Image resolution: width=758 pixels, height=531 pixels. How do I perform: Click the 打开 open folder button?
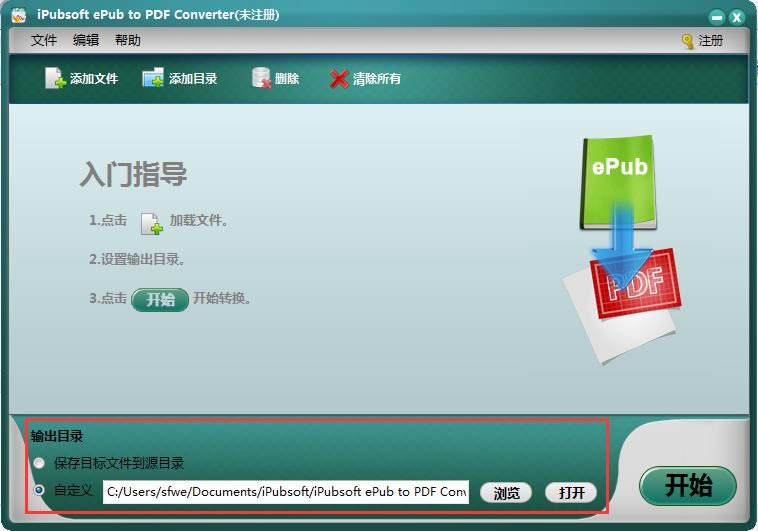(x=571, y=493)
